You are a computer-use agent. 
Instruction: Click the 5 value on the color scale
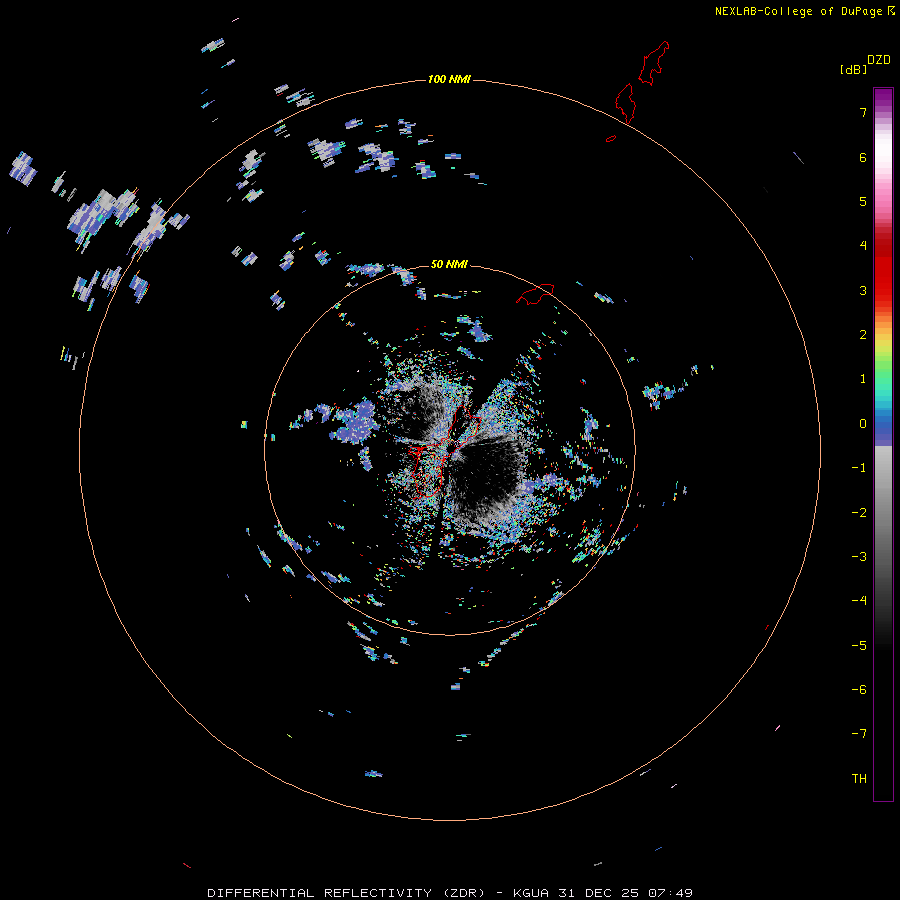863,201
